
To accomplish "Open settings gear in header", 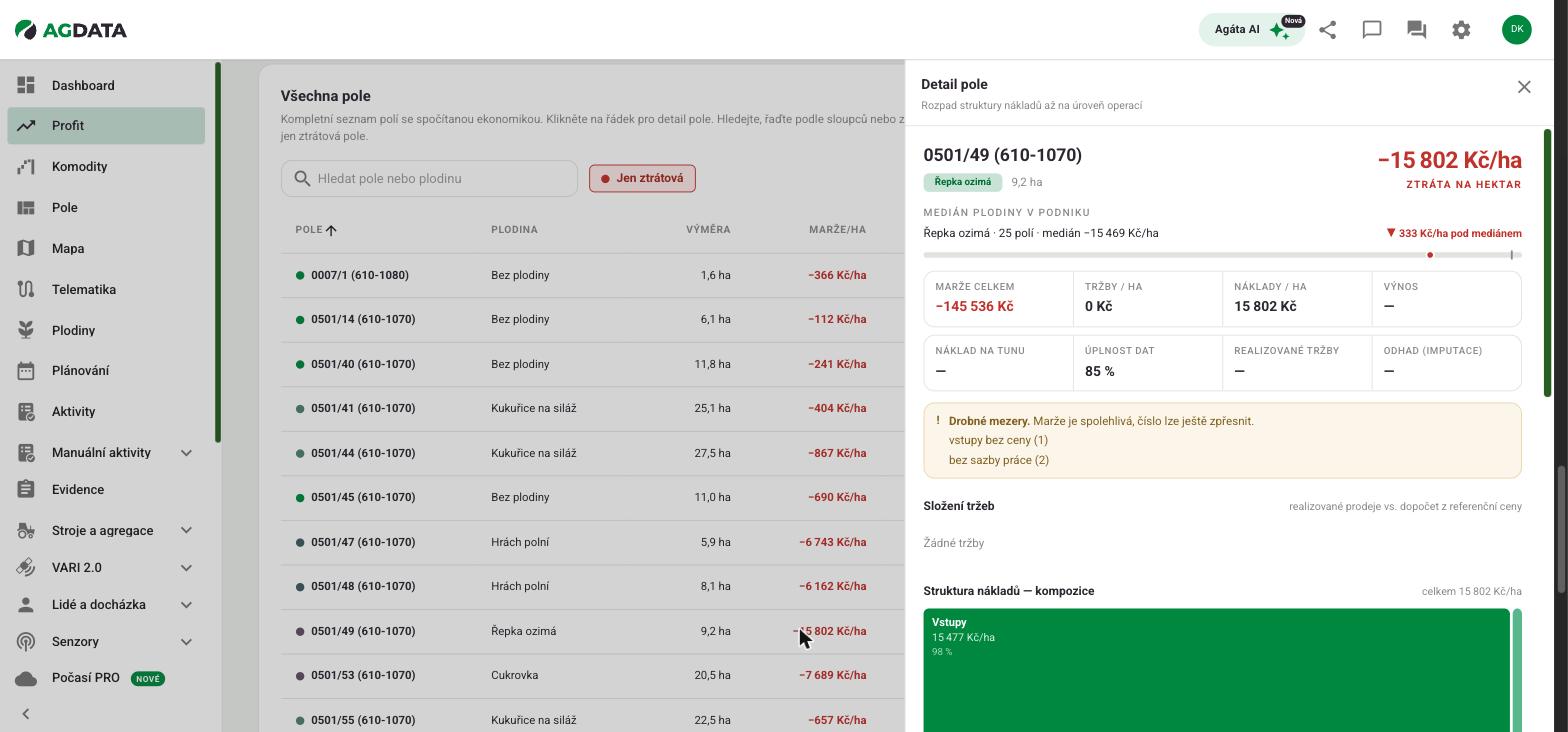I will pyautogui.click(x=1461, y=30).
